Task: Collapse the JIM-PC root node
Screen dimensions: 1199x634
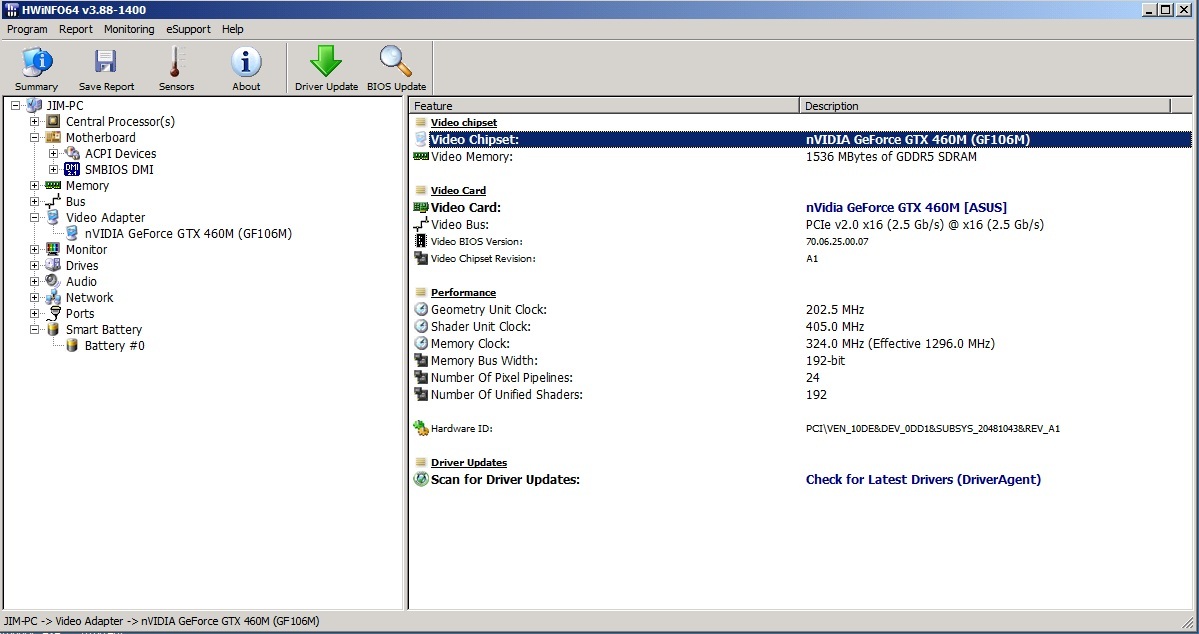Action: coord(15,106)
